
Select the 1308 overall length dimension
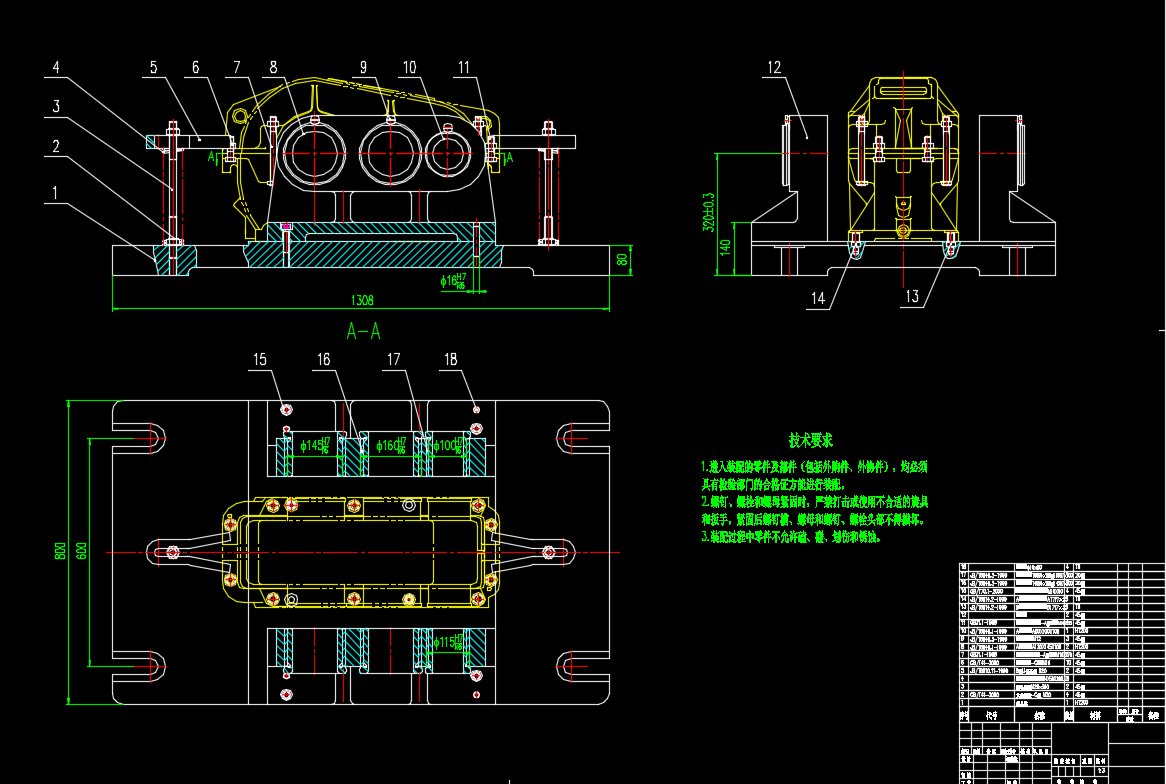(362, 301)
